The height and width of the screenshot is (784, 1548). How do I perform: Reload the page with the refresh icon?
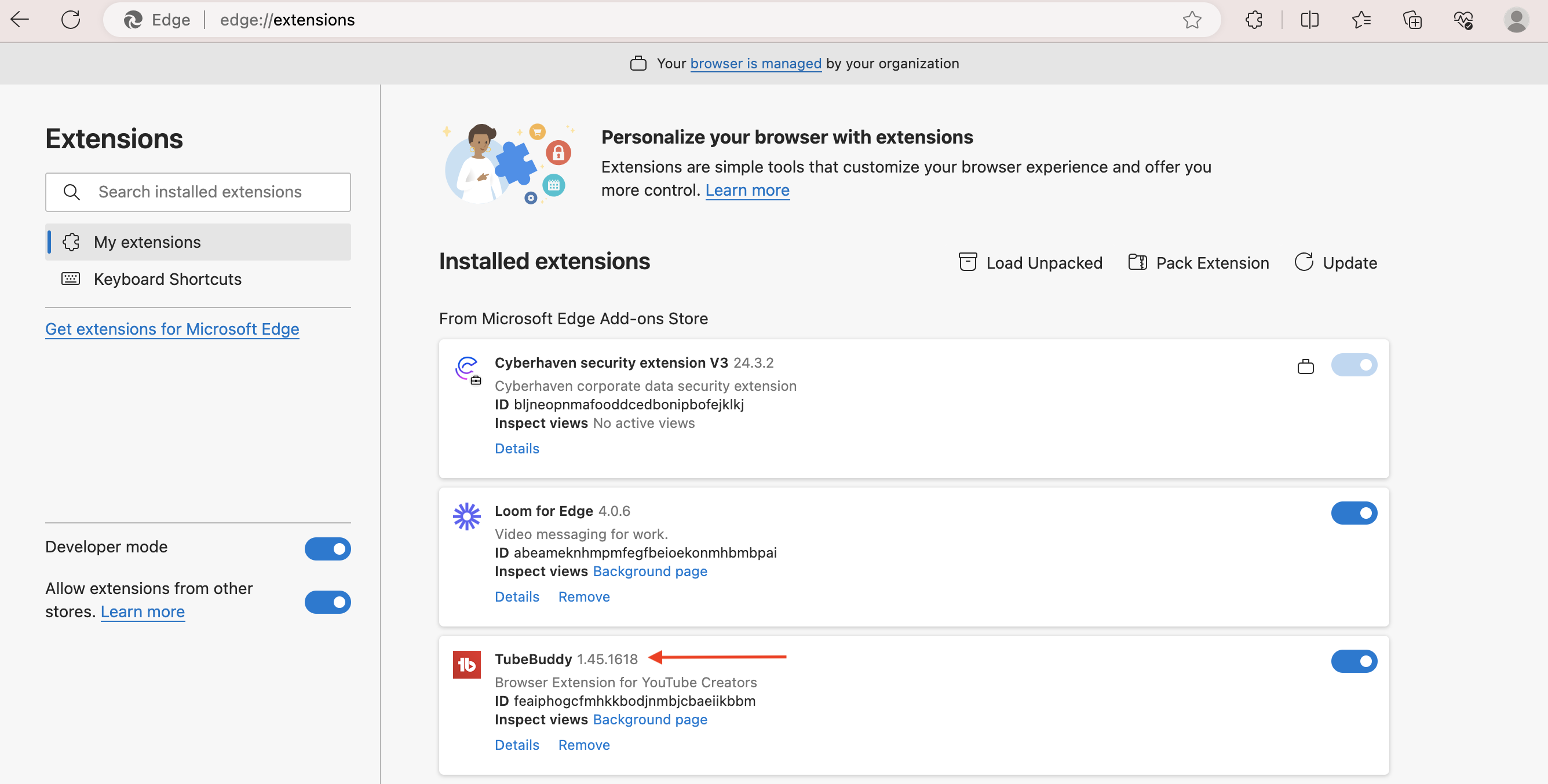tap(71, 20)
